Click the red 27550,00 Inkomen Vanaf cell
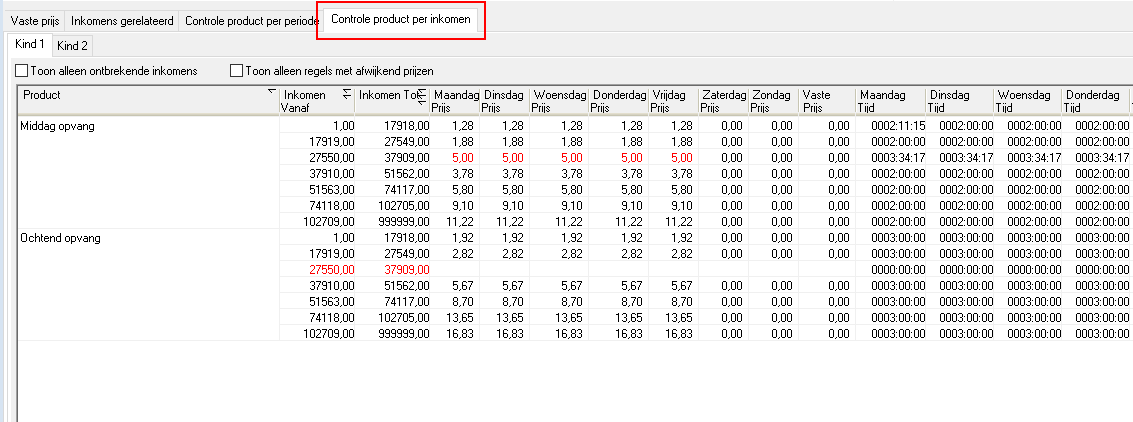This screenshot has height=422, width=1133. (x=331, y=270)
